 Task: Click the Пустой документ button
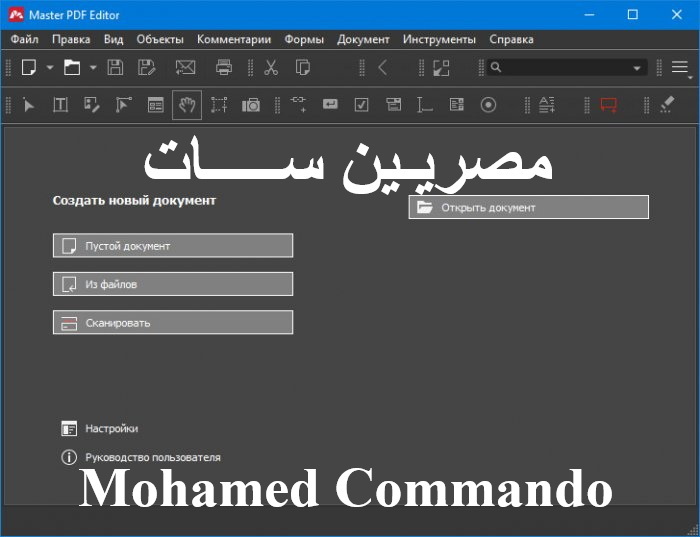[173, 246]
